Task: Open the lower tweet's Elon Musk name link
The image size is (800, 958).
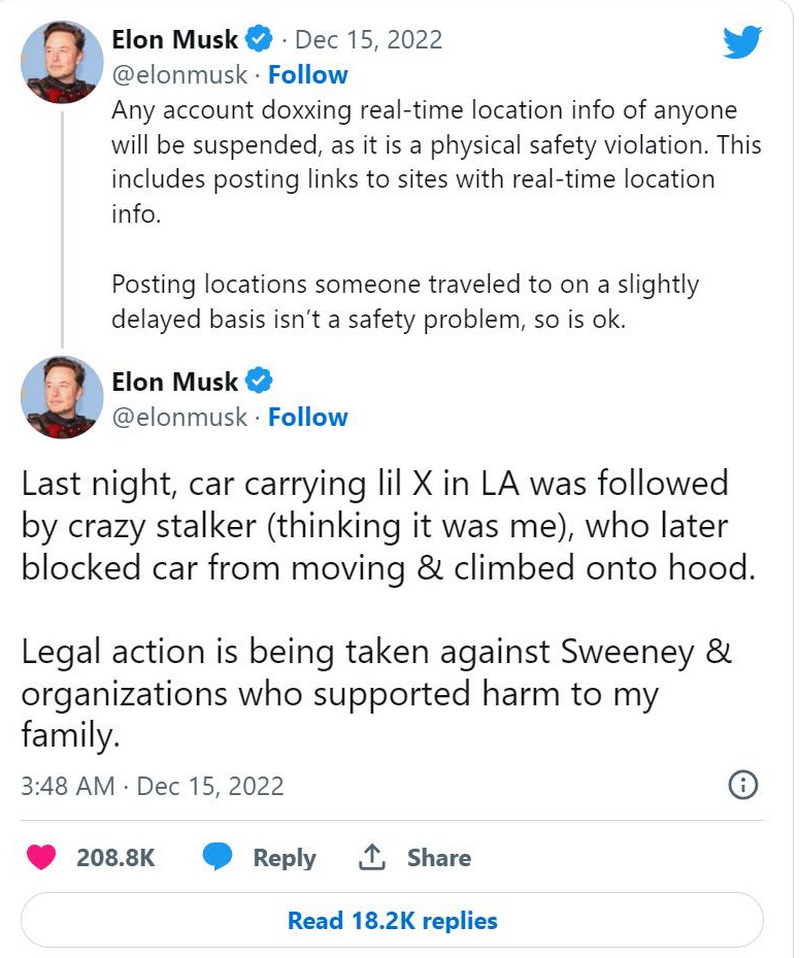Action: point(175,381)
